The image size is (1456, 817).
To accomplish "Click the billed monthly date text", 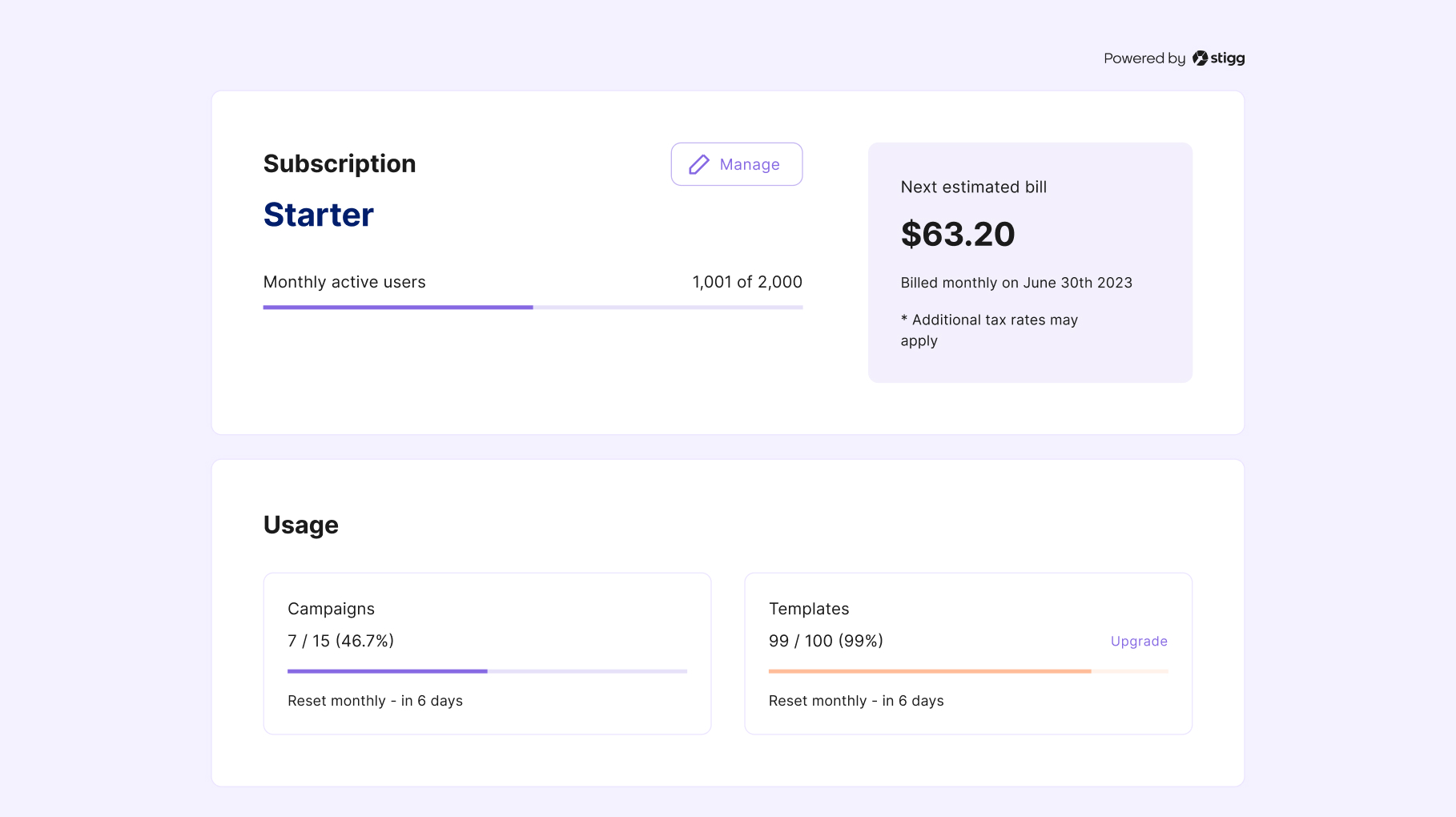I will (1016, 282).
